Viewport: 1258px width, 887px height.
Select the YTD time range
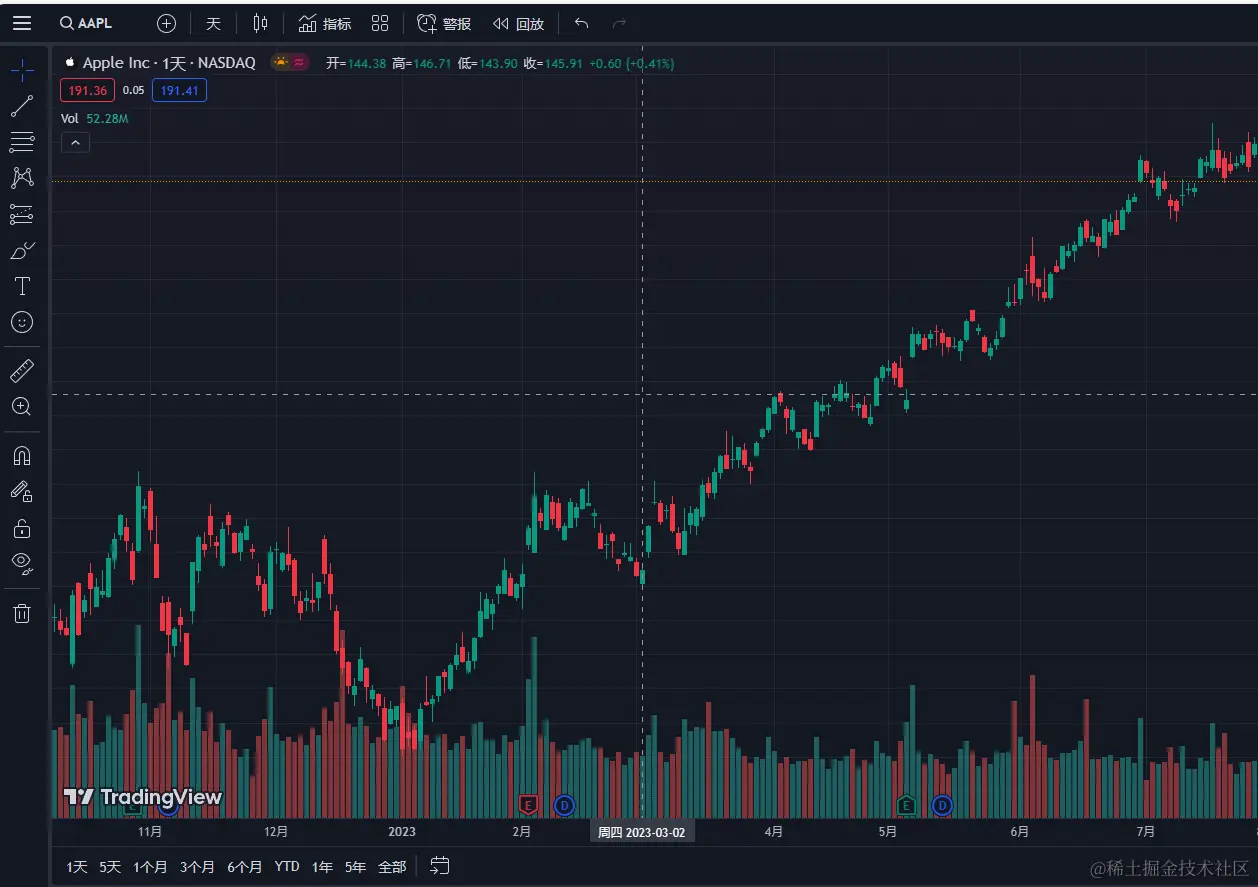[287, 867]
